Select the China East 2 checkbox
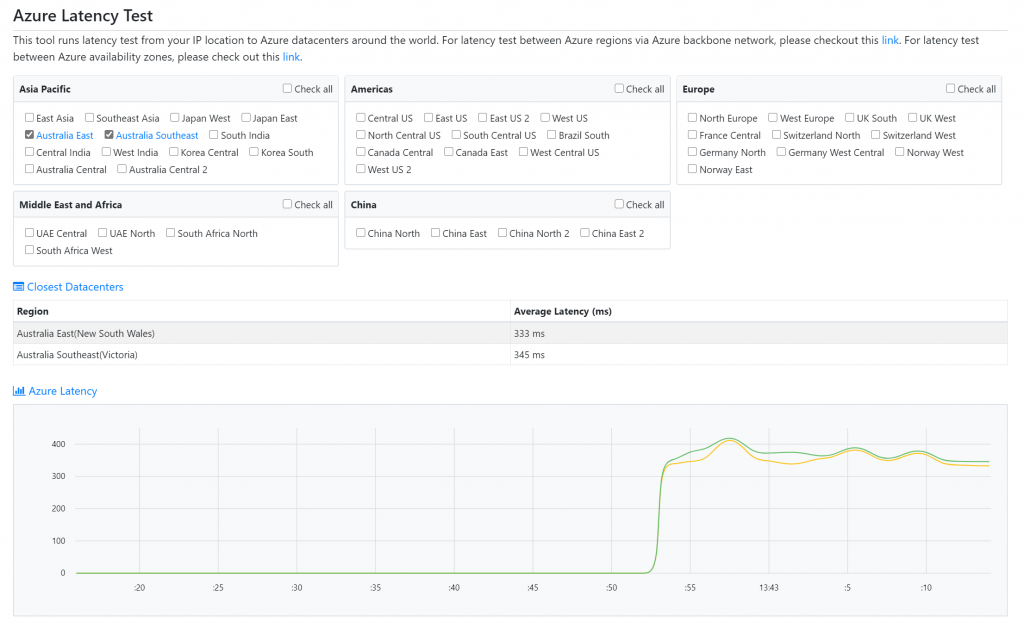 (585, 233)
